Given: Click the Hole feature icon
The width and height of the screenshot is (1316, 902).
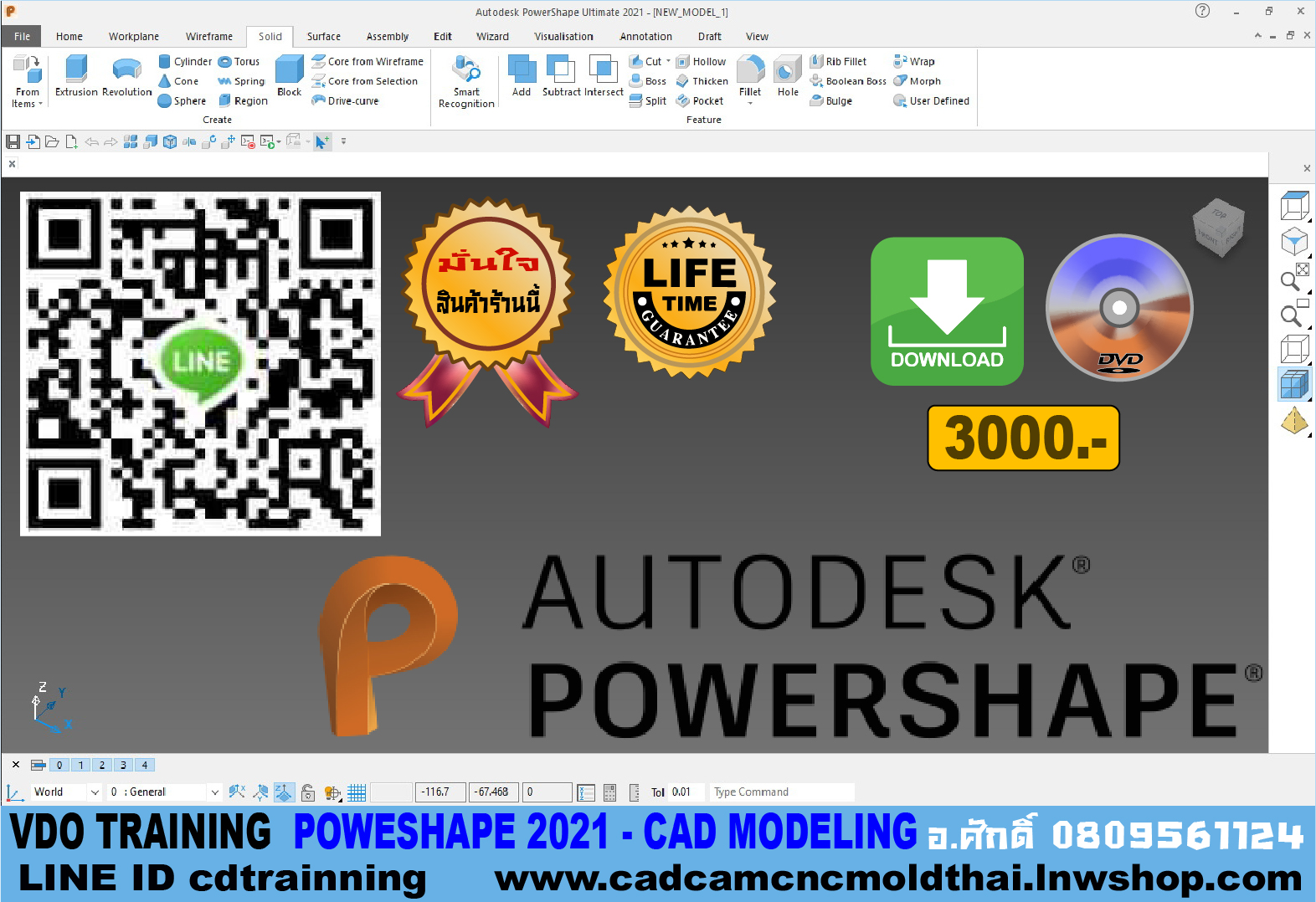Looking at the screenshot, I should pos(788,76).
